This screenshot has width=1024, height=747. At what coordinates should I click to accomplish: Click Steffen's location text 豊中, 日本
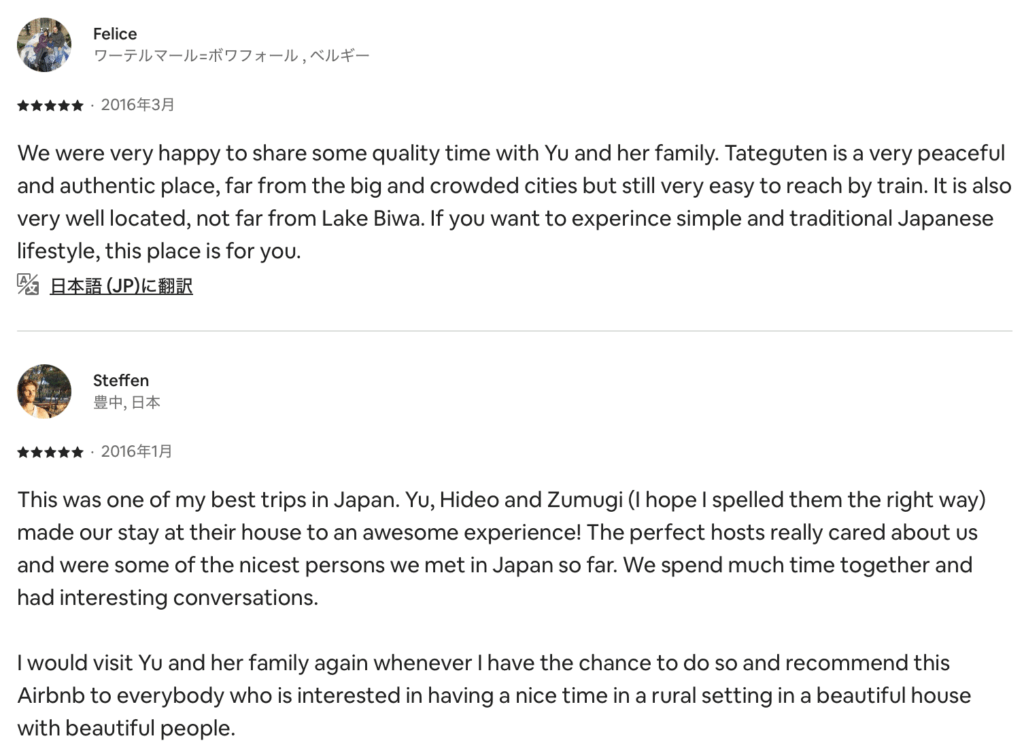(x=126, y=402)
